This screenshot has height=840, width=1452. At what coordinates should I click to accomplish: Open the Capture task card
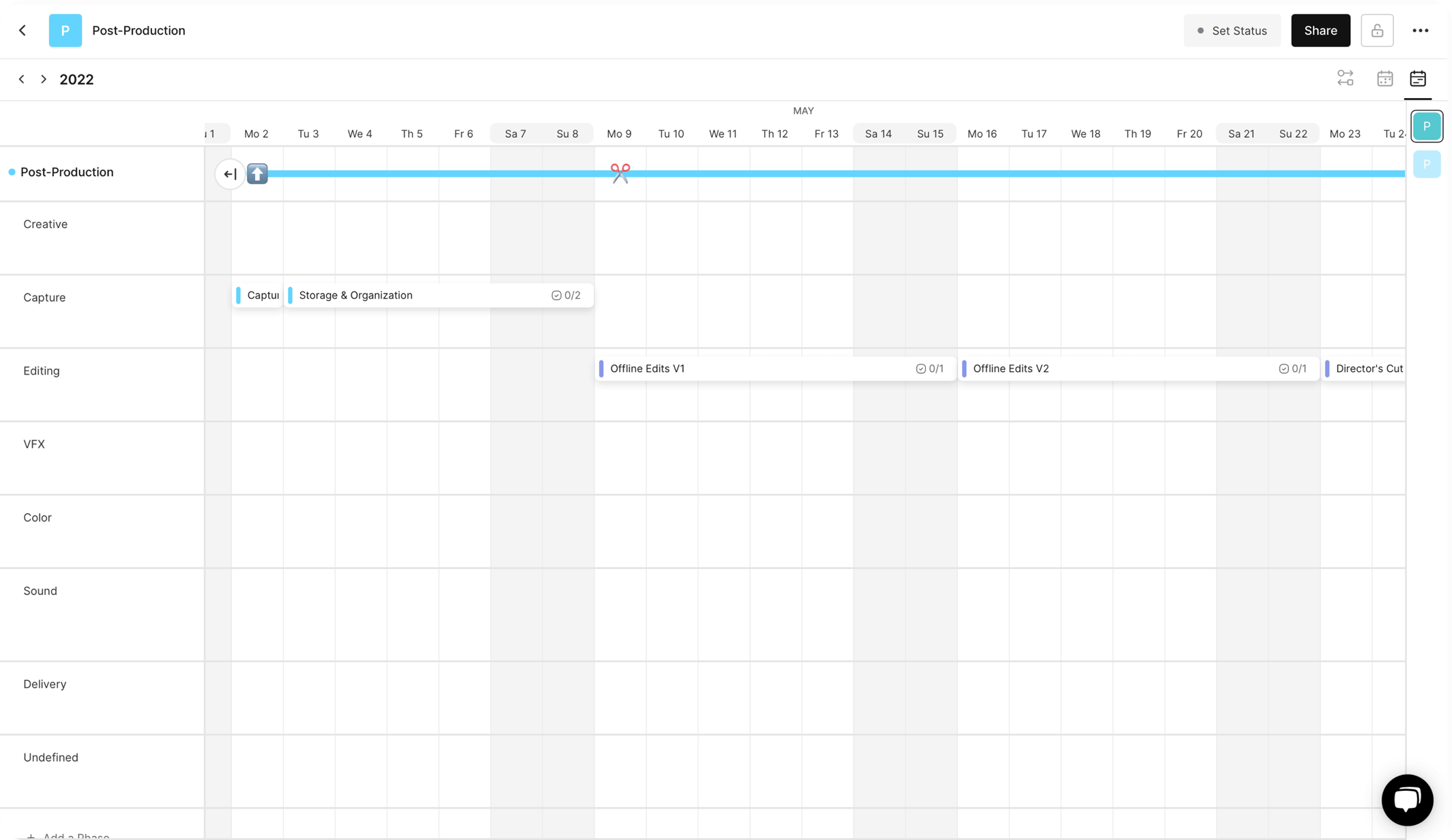[x=258, y=295]
